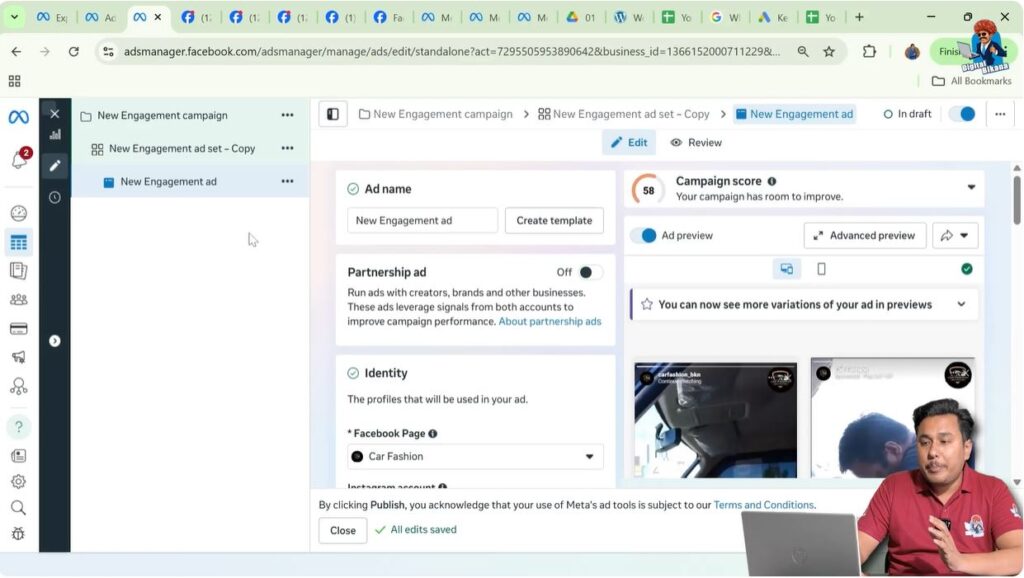Open Audiences people icon in sidebar

click(x=19, y=300)
